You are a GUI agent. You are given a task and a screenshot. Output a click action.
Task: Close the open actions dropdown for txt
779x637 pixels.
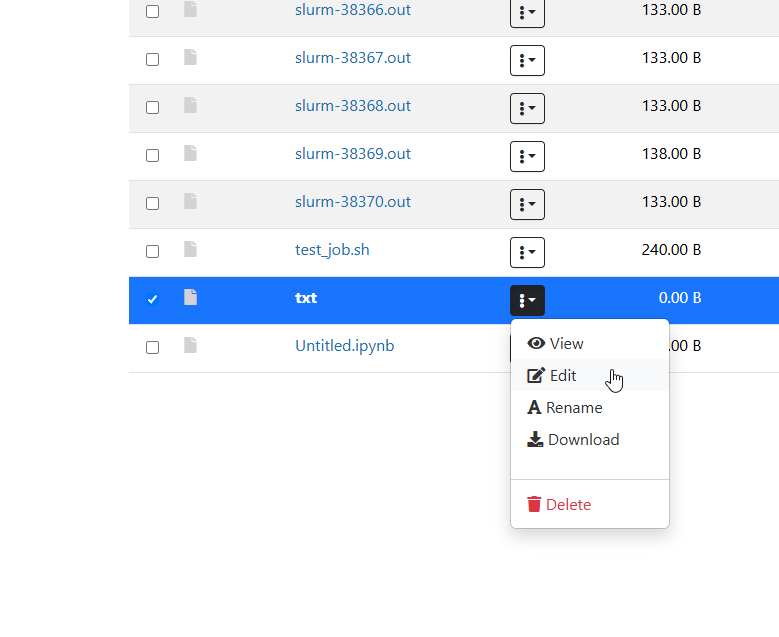point(527,300)
